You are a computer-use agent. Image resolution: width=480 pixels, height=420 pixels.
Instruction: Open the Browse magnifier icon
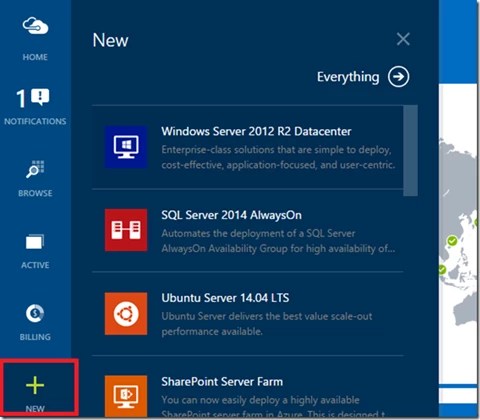35,169
